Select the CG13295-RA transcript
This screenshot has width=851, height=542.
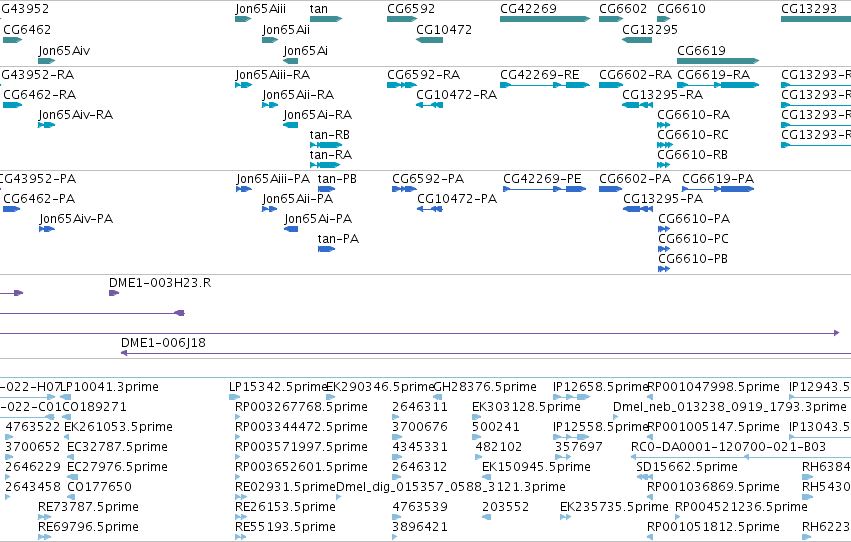(x=637, y=105)
